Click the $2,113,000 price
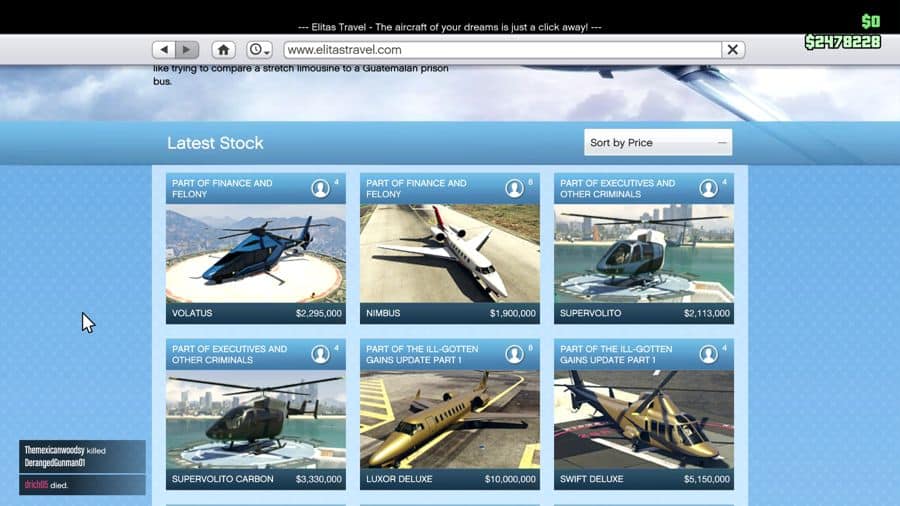This screenshot has height=506, width=900. point(707,313)
